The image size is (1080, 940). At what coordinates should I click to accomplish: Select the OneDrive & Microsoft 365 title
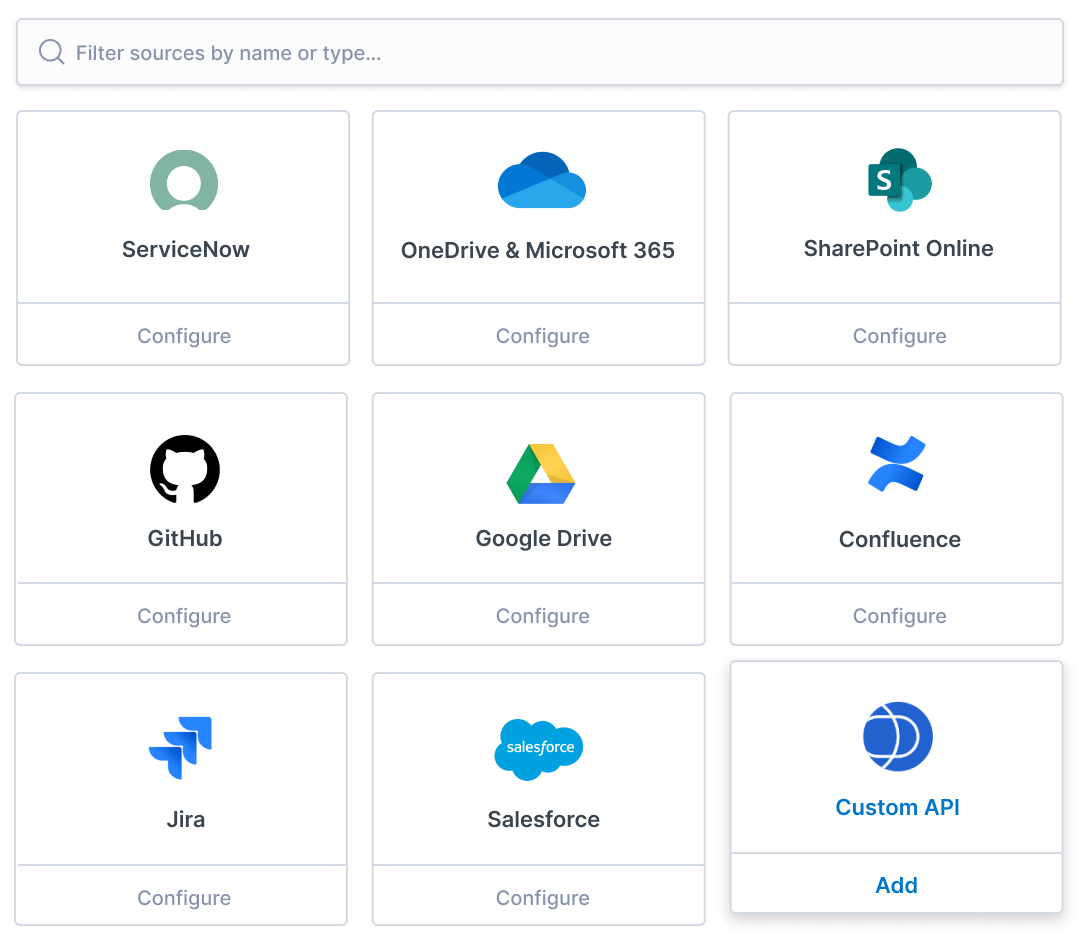tap(537, 250)
